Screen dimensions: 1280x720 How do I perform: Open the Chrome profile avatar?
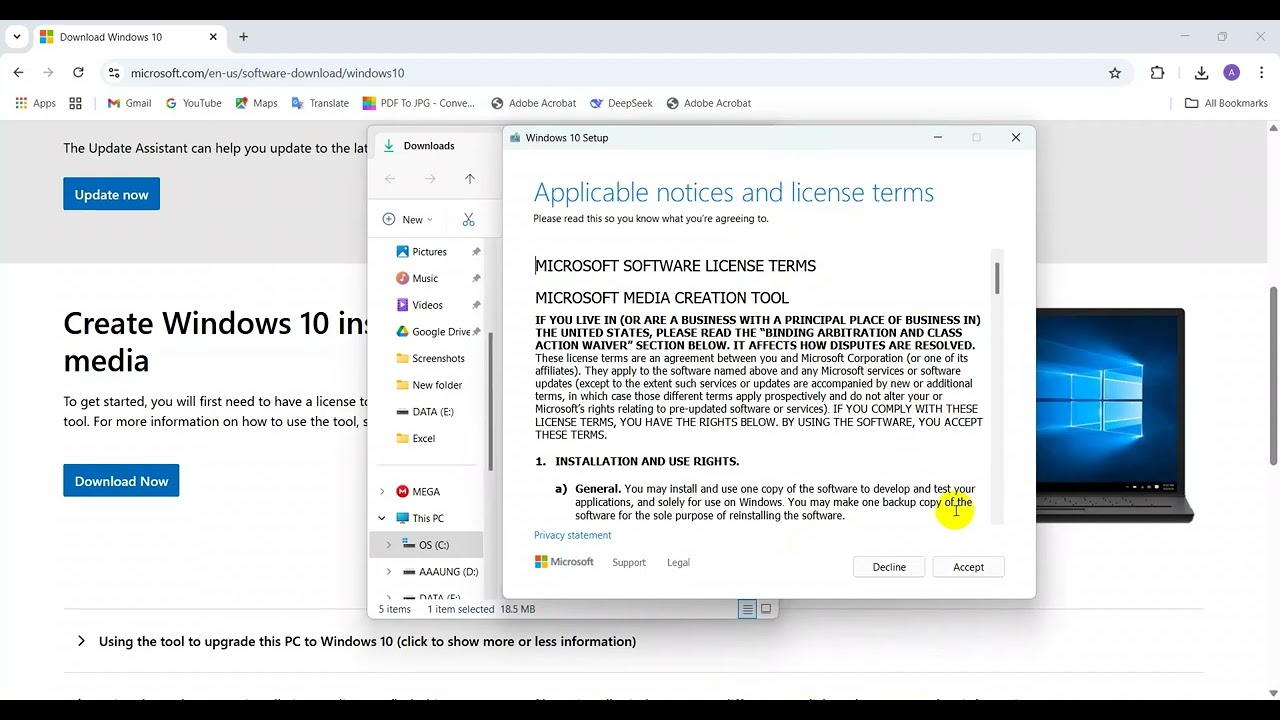1232,73
